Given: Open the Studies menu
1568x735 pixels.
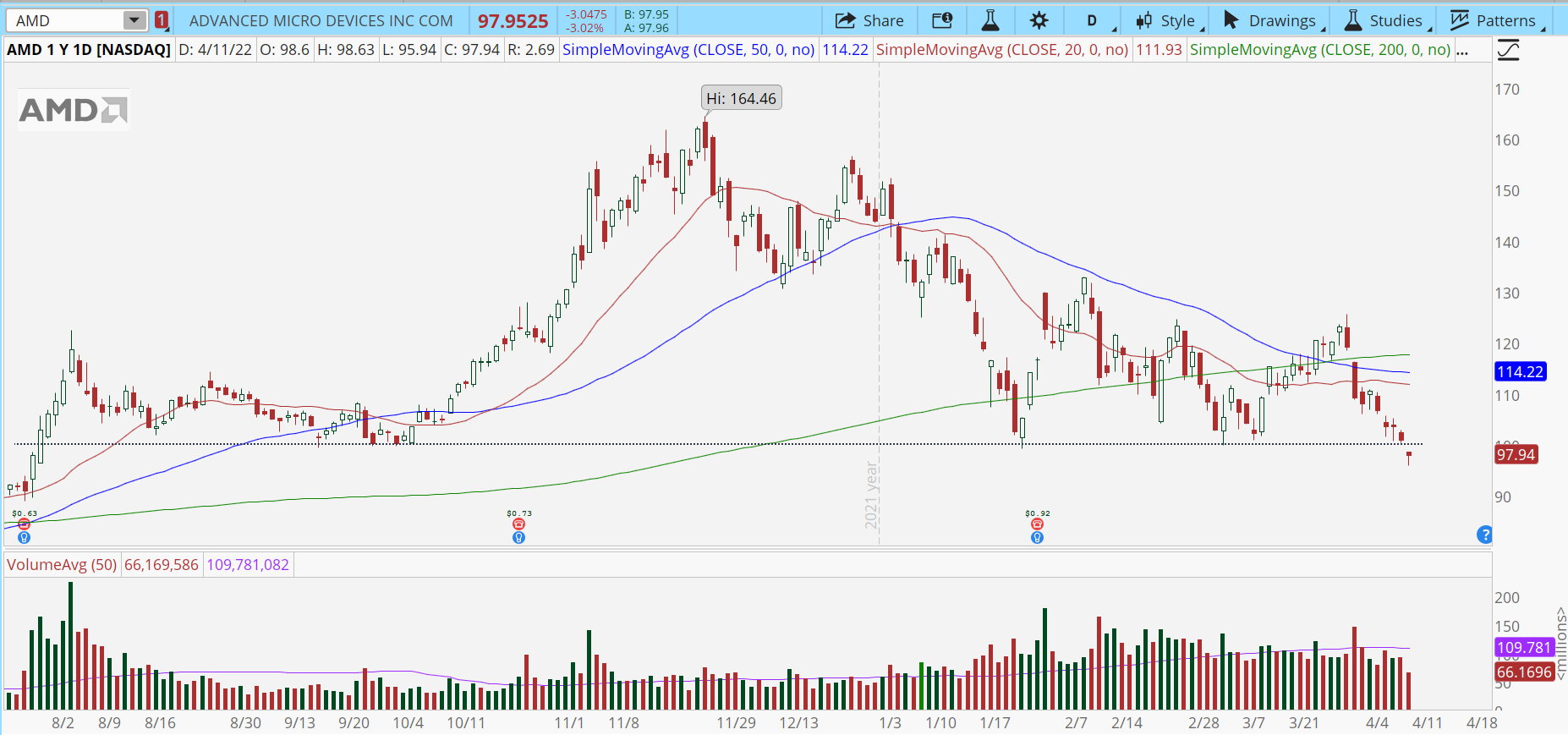Looking at the screenshot, I should coord(1387,20).
